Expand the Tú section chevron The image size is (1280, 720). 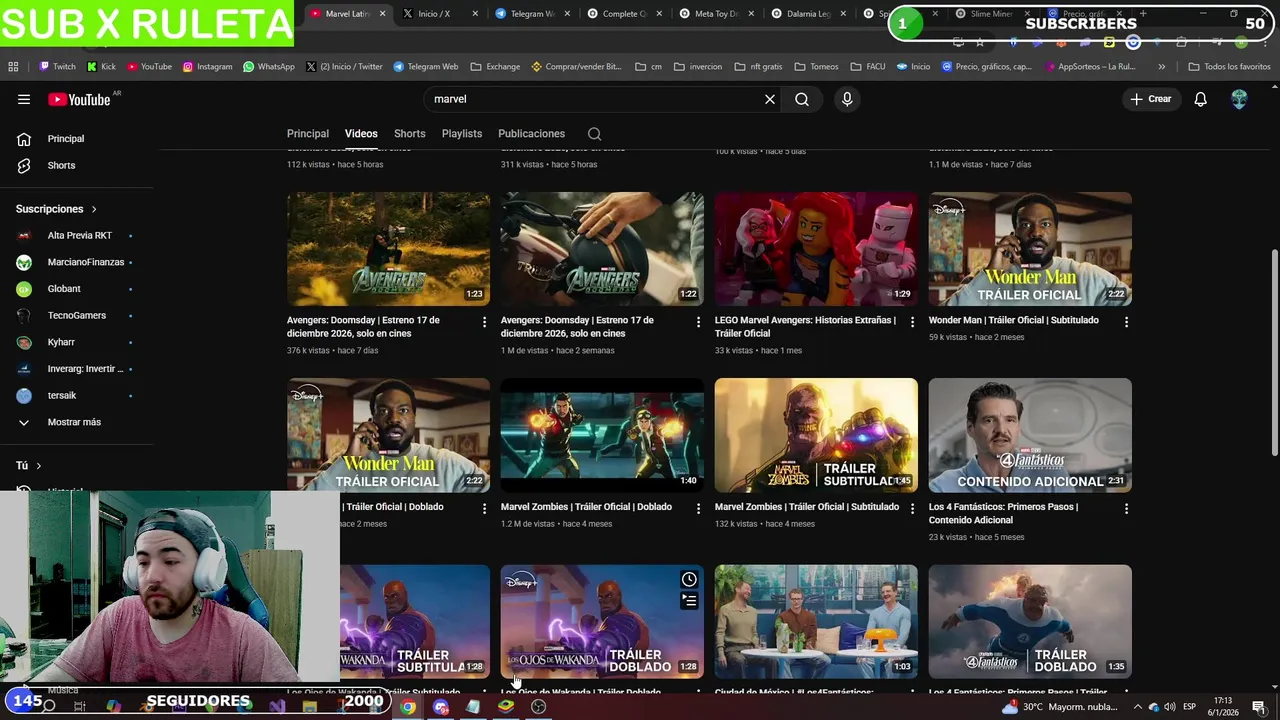coord(39,466)
